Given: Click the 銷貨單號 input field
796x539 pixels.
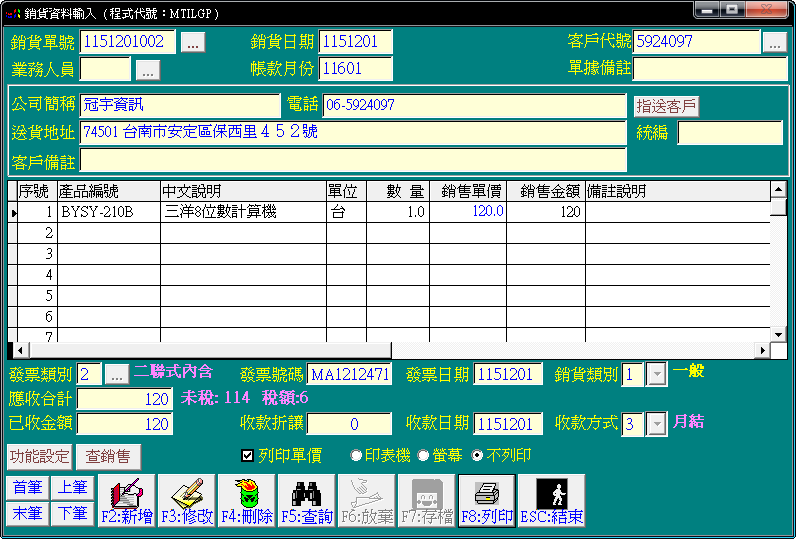Looking at the screenshot, I should click(128, 42).
